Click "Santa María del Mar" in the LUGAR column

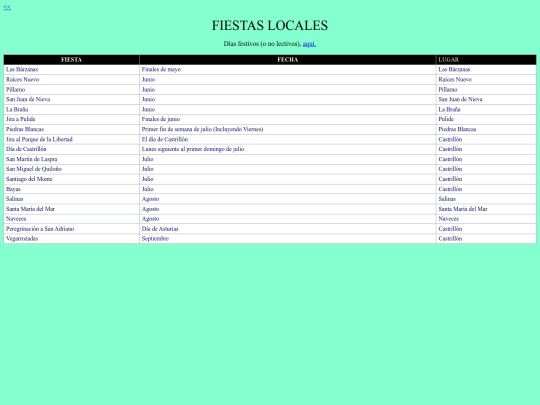[463, 209]
